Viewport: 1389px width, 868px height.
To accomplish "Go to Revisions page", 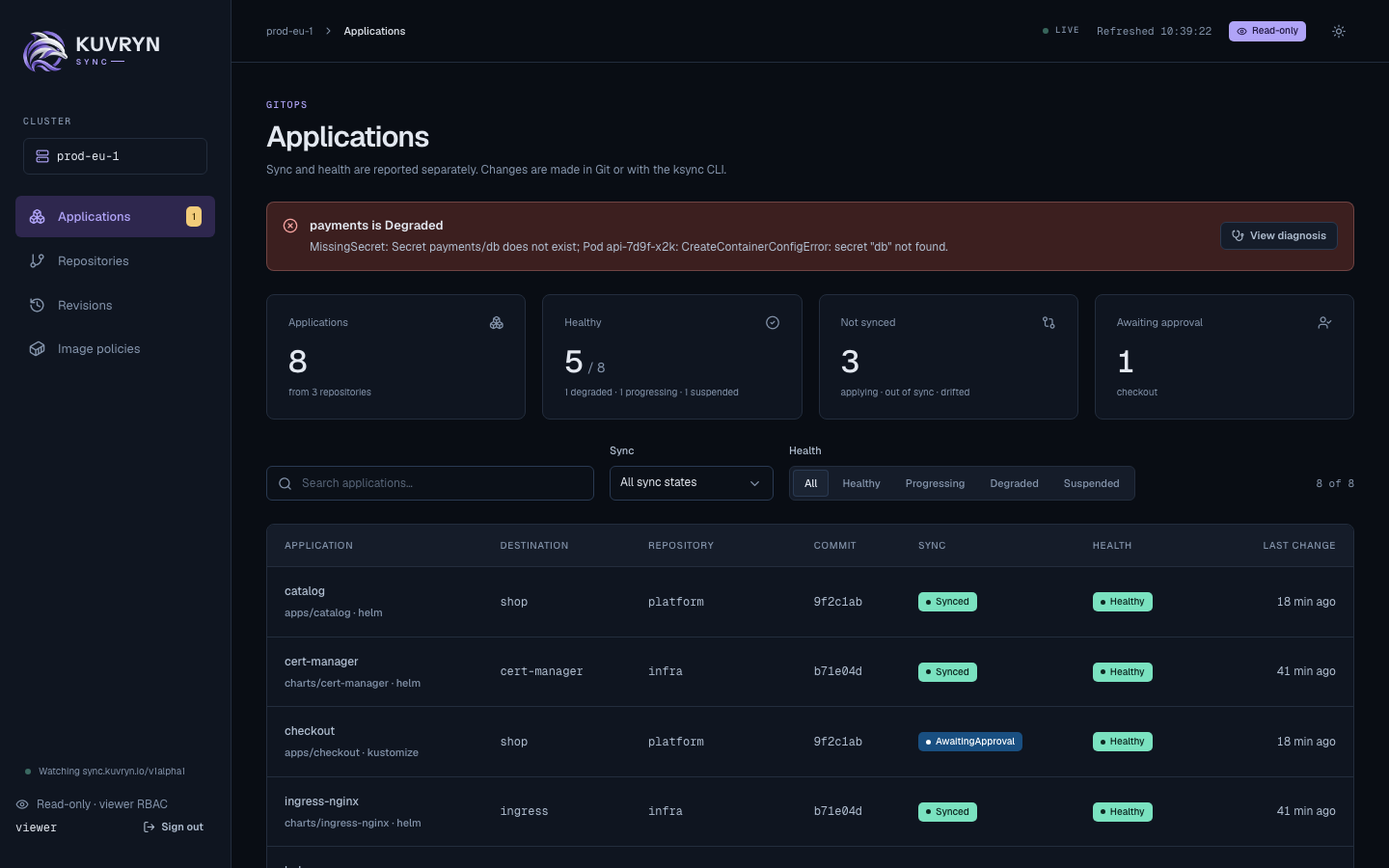I will (x=115, y=306).
